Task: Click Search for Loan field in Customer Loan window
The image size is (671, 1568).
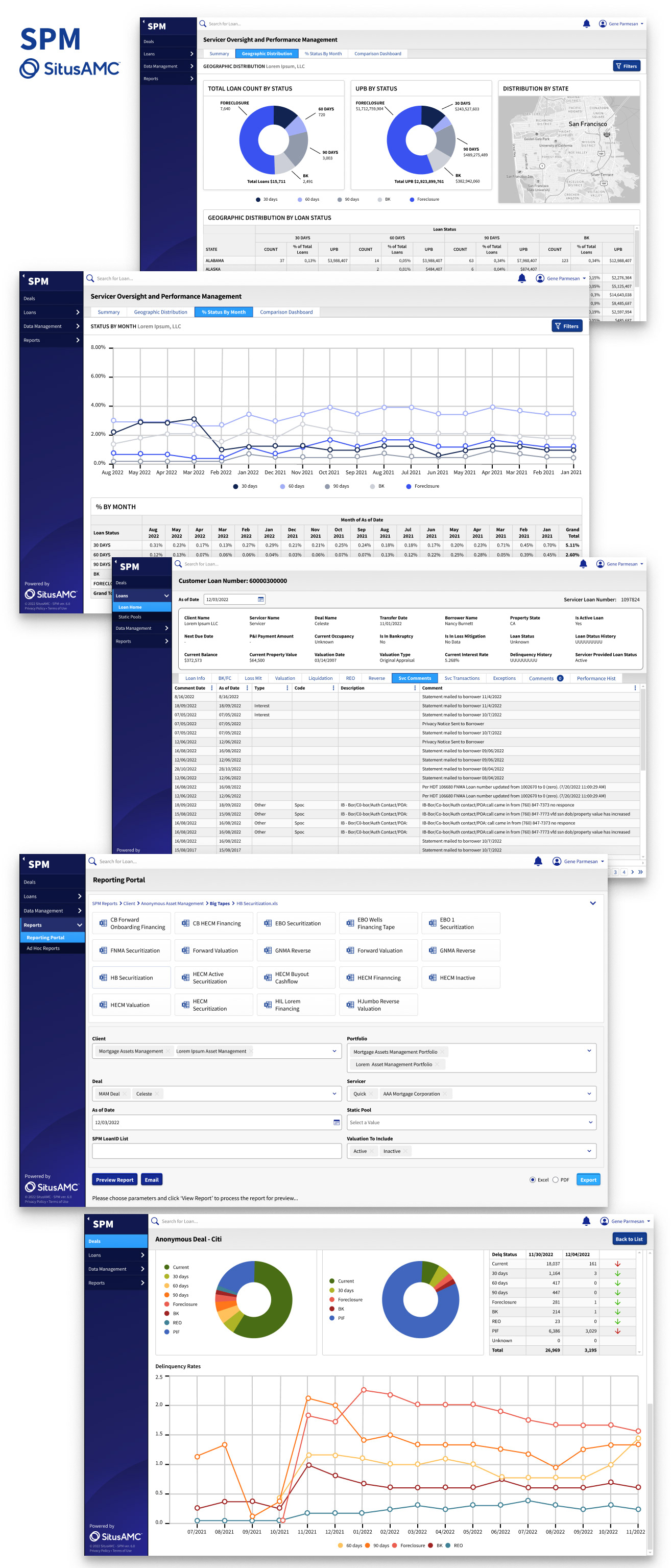Action: click(201, 564)
